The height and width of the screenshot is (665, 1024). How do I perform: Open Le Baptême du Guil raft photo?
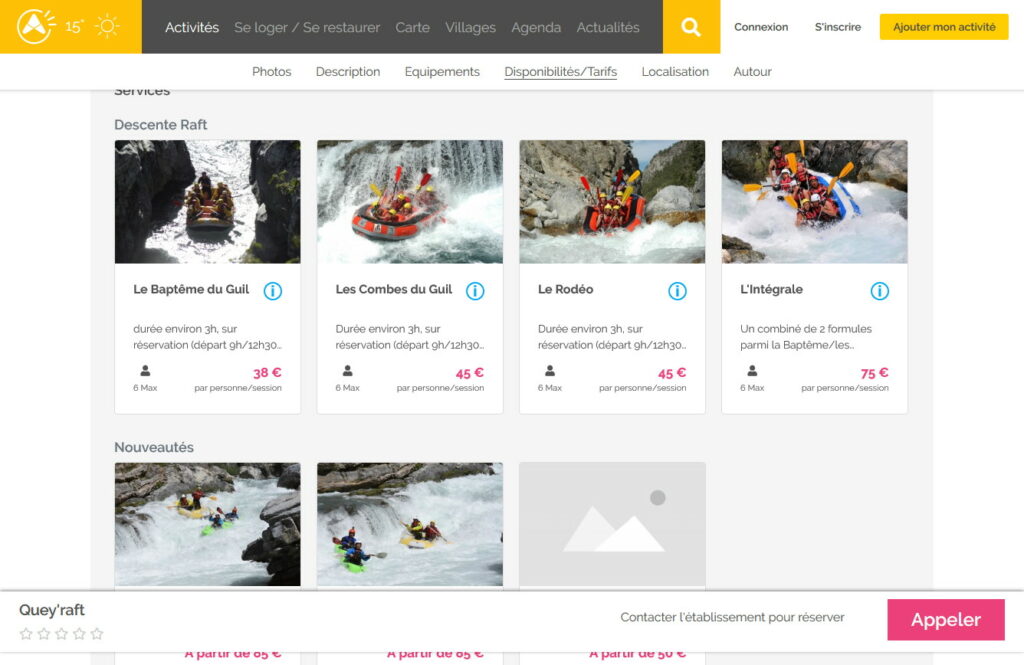tap(208, 202)
